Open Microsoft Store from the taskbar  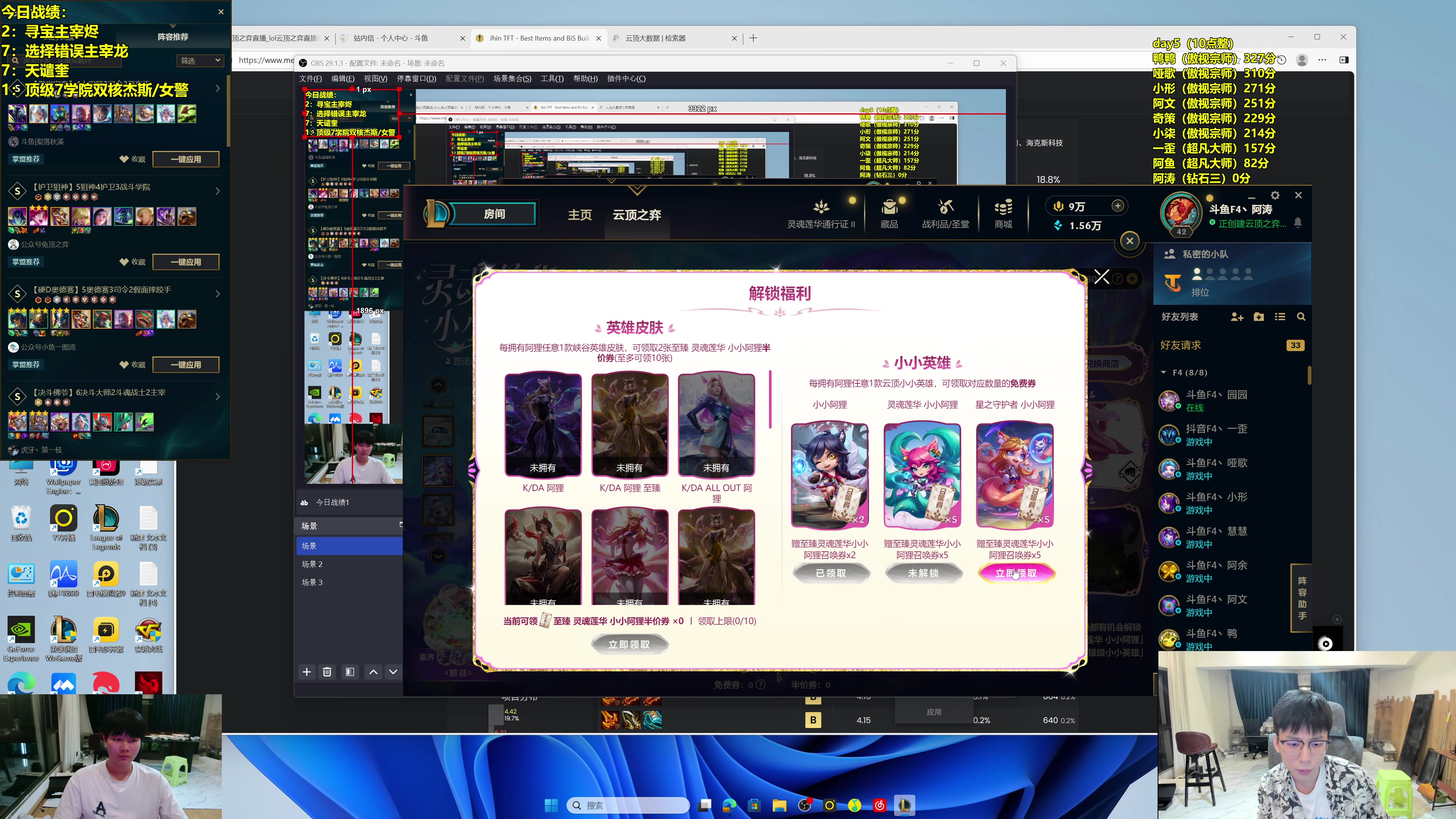(x=755, y=805)
